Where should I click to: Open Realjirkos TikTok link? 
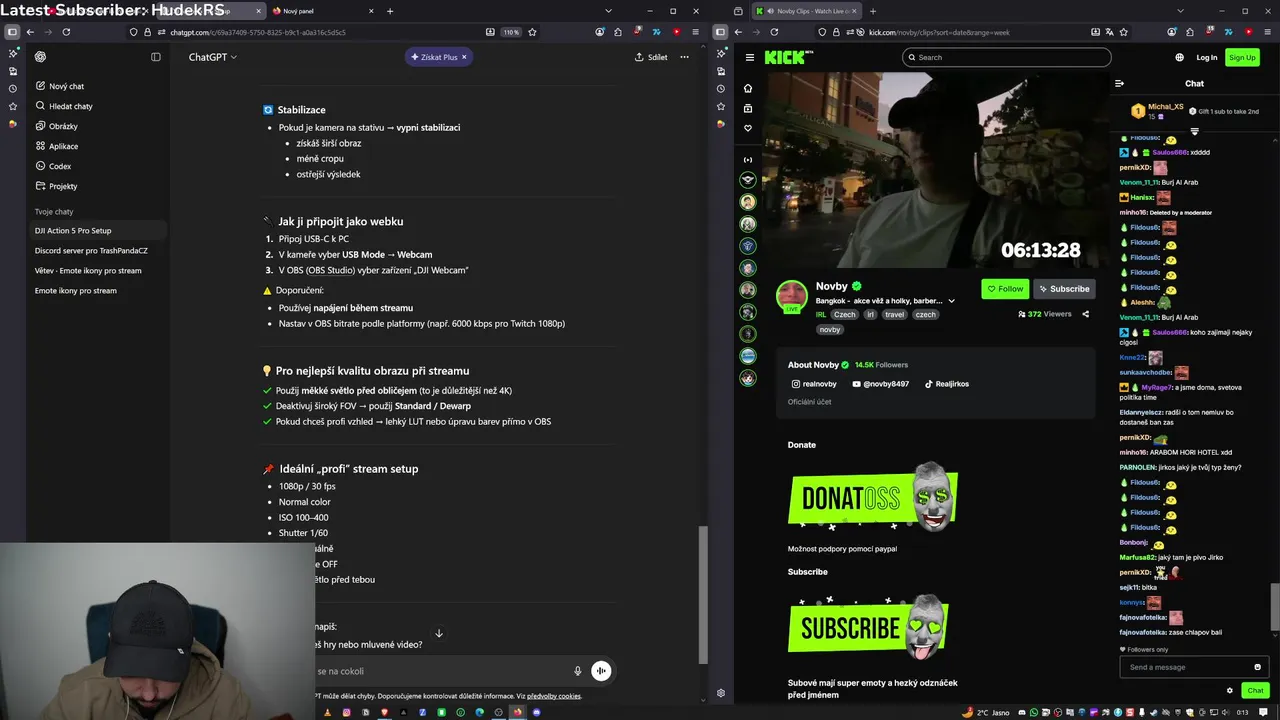(x=946, y=384)
